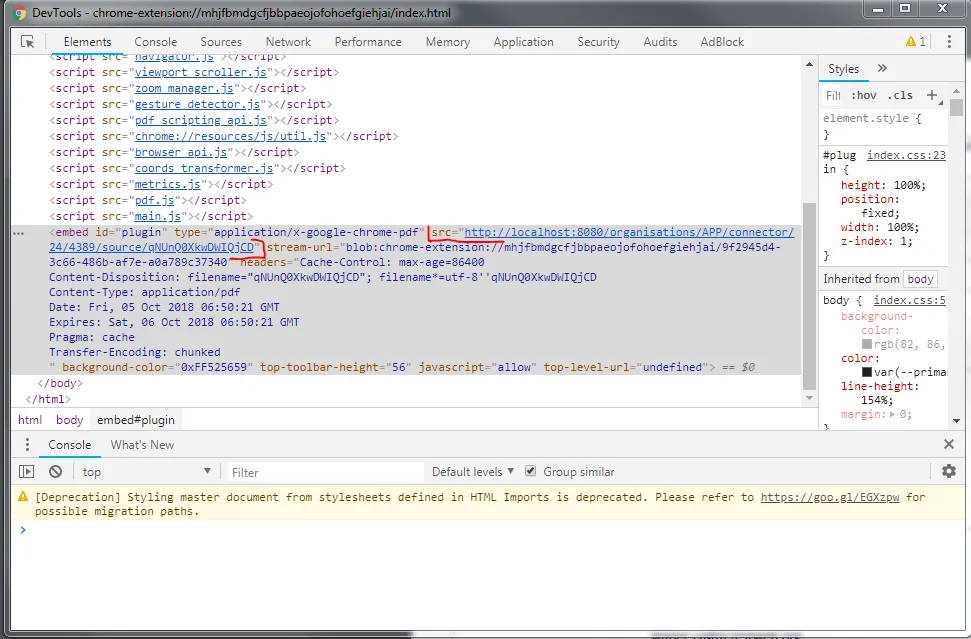Open the pdf.js script link
This screenshot has height=639, width=971.
155,201
